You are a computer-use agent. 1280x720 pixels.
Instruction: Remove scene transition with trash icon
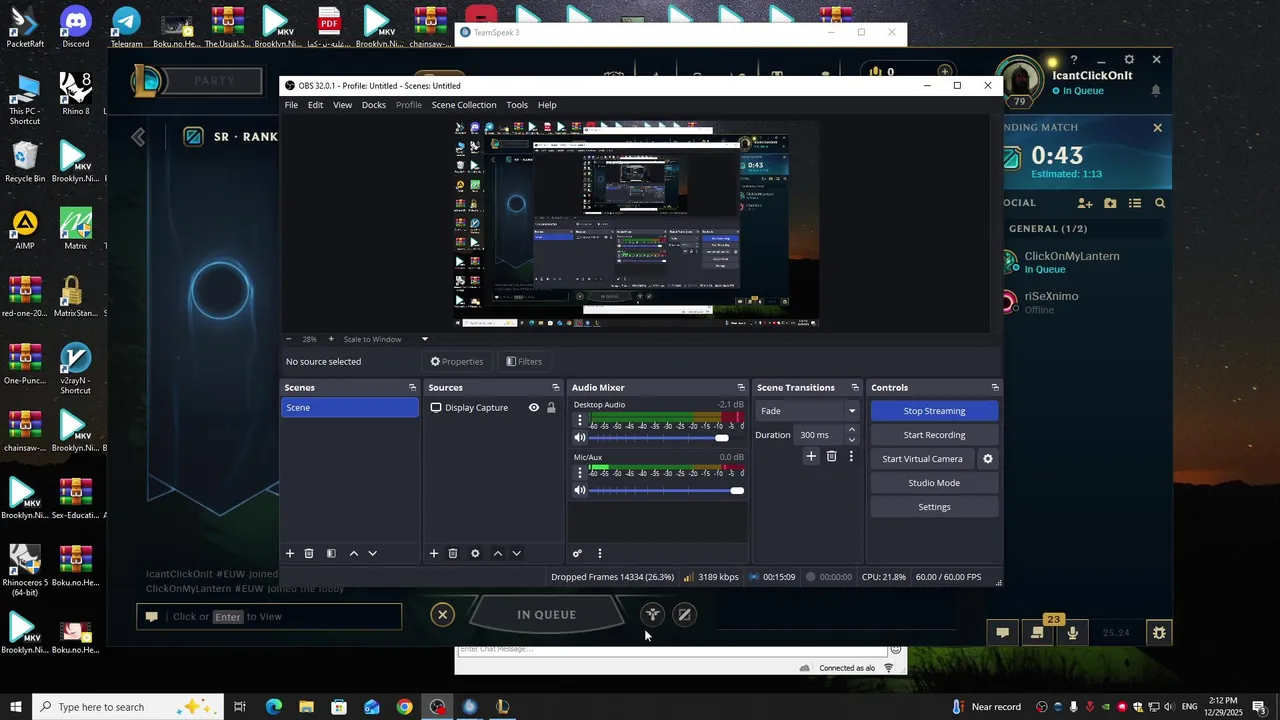tap(831, 456)
